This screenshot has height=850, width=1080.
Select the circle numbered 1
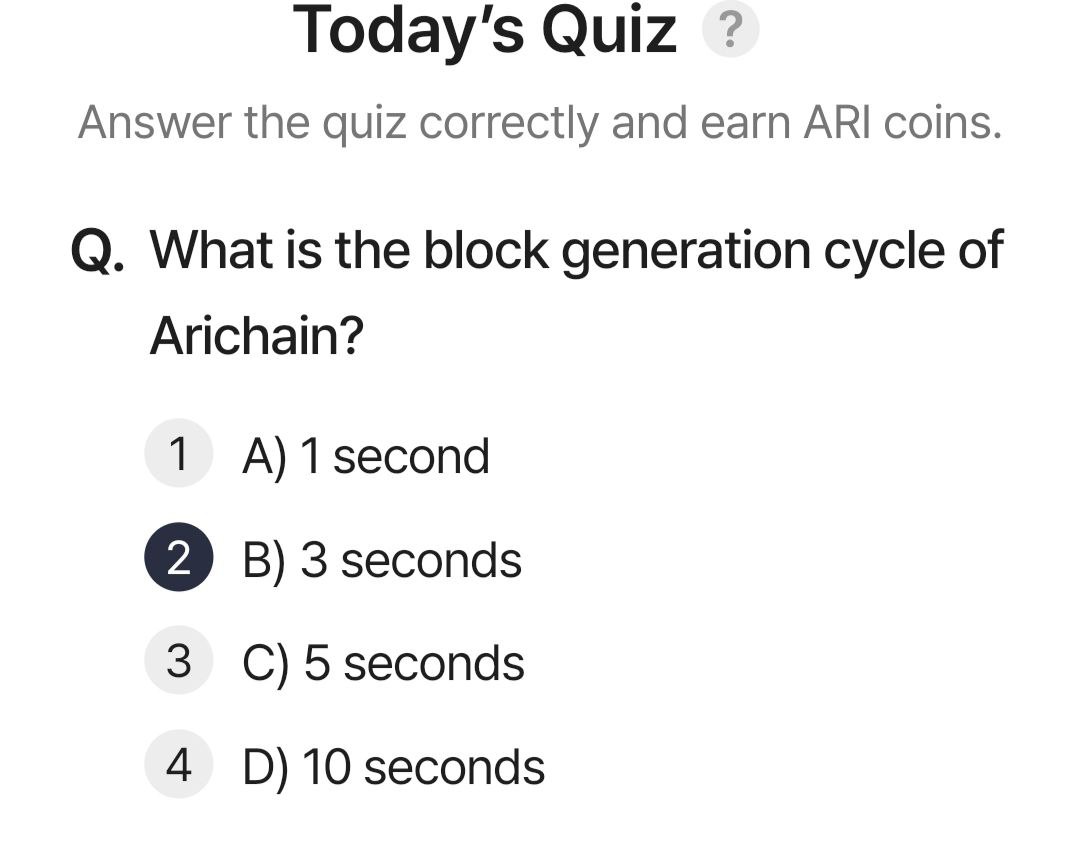coord(178,453)
